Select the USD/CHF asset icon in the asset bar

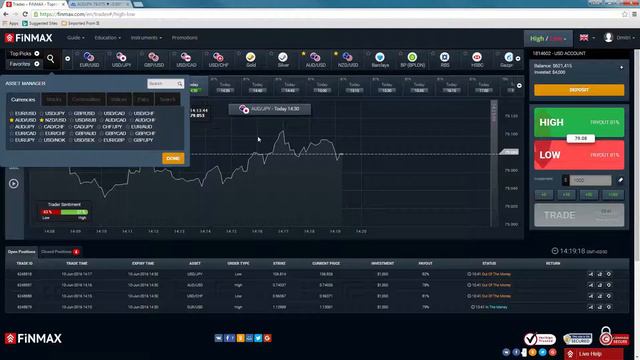pyautogui.click(x=218, y=57)
